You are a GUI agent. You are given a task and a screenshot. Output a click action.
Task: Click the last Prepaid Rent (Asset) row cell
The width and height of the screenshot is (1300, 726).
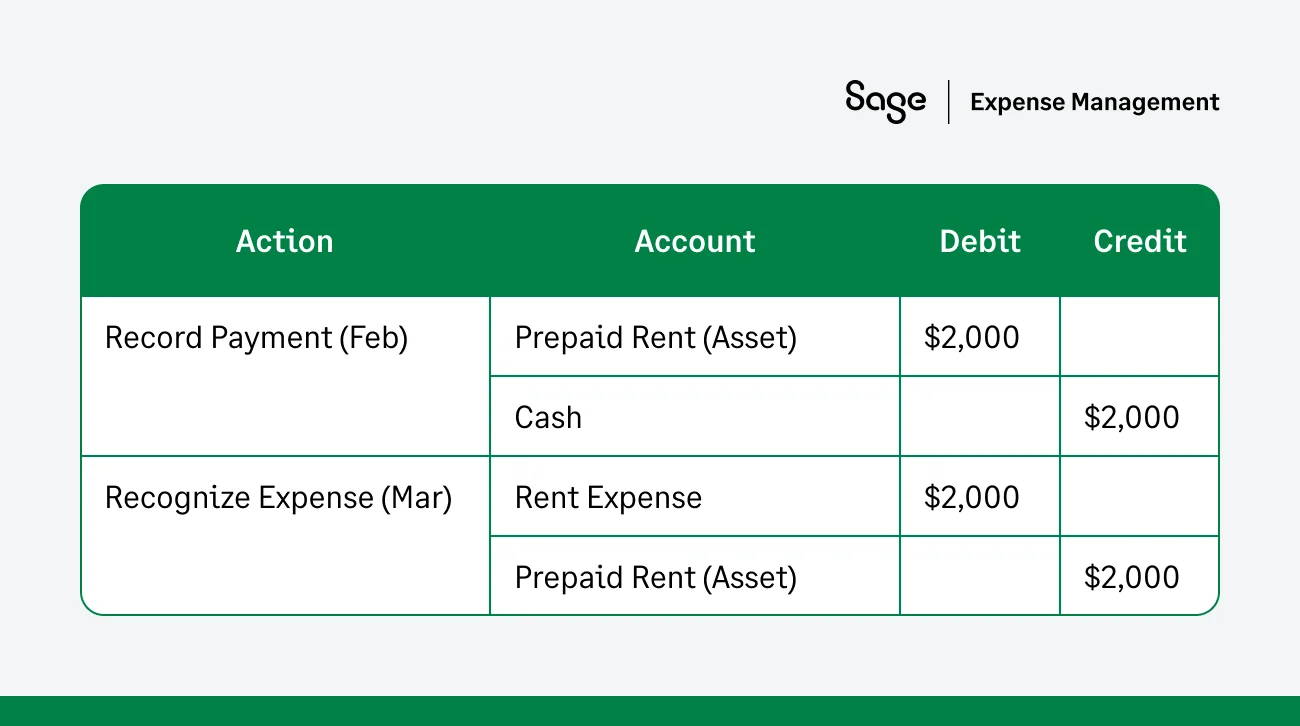pos(655,577)
